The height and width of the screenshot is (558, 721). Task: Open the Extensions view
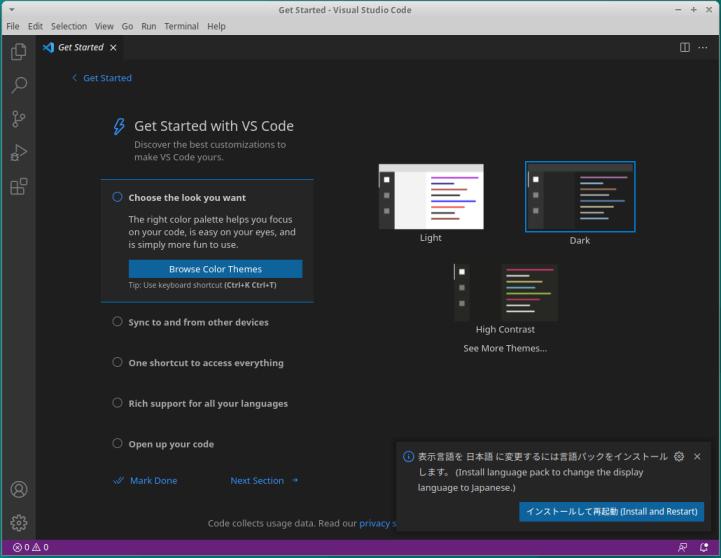18,187
